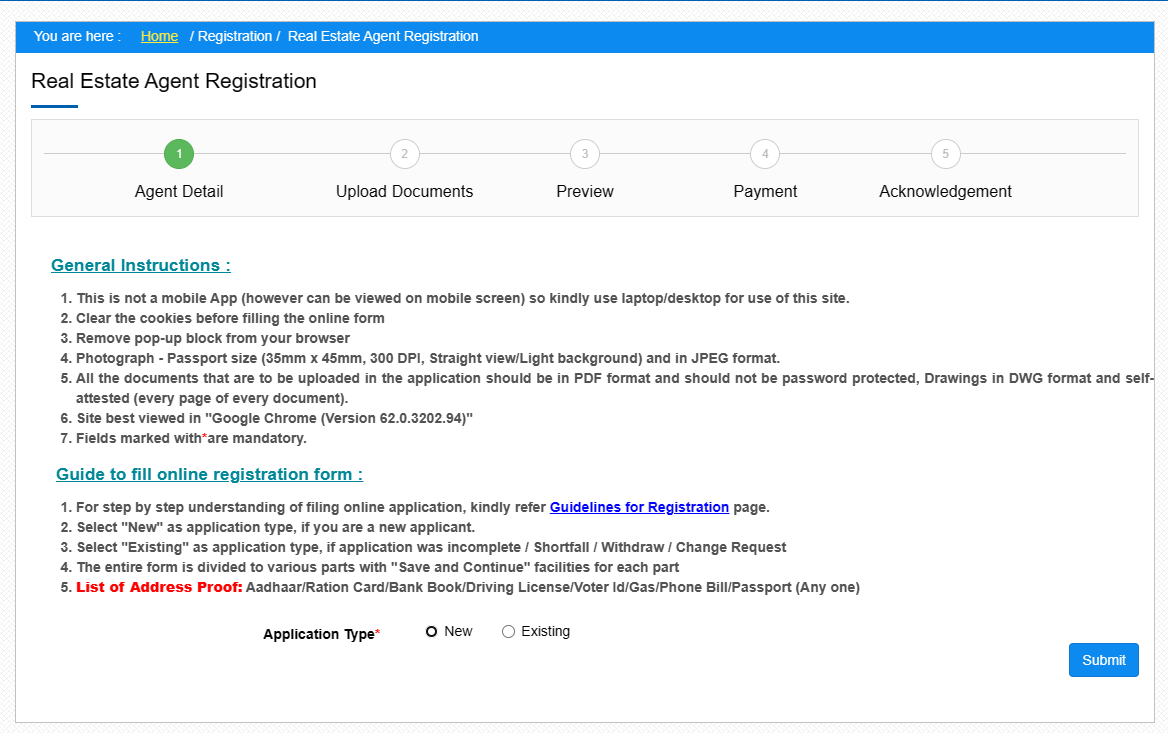Click Real Estate Agent Registration in the breadcrumb
The height and width of the screenshot is (733, 1168).
383,36
